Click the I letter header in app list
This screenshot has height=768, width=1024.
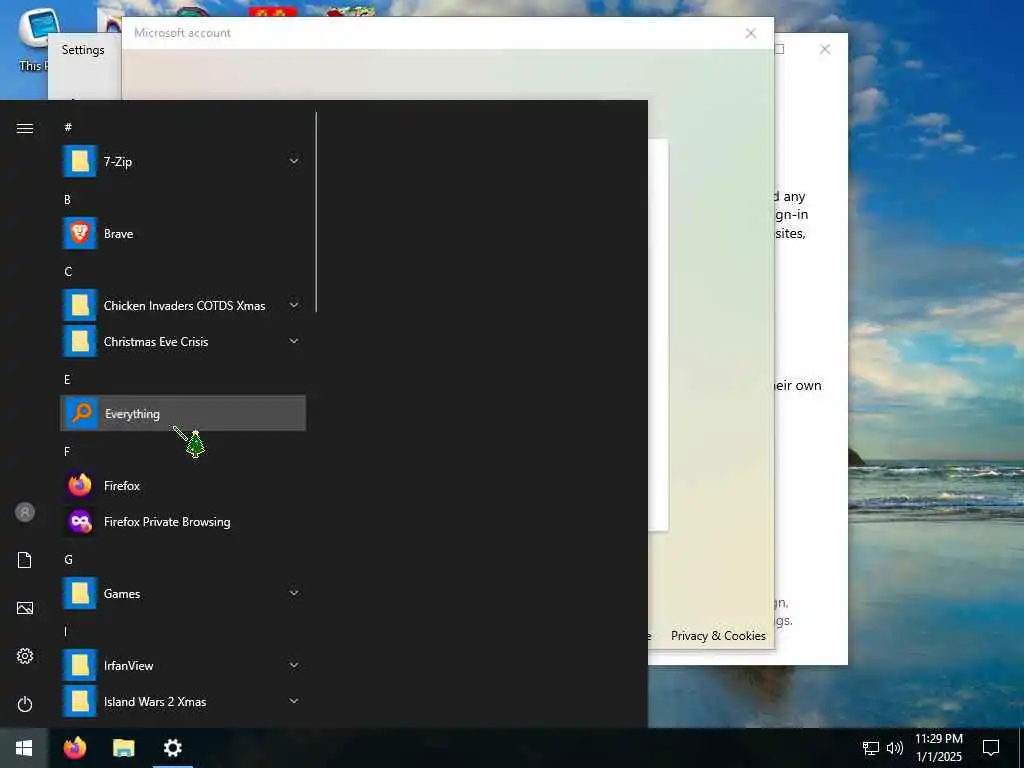tap(65, 632)
